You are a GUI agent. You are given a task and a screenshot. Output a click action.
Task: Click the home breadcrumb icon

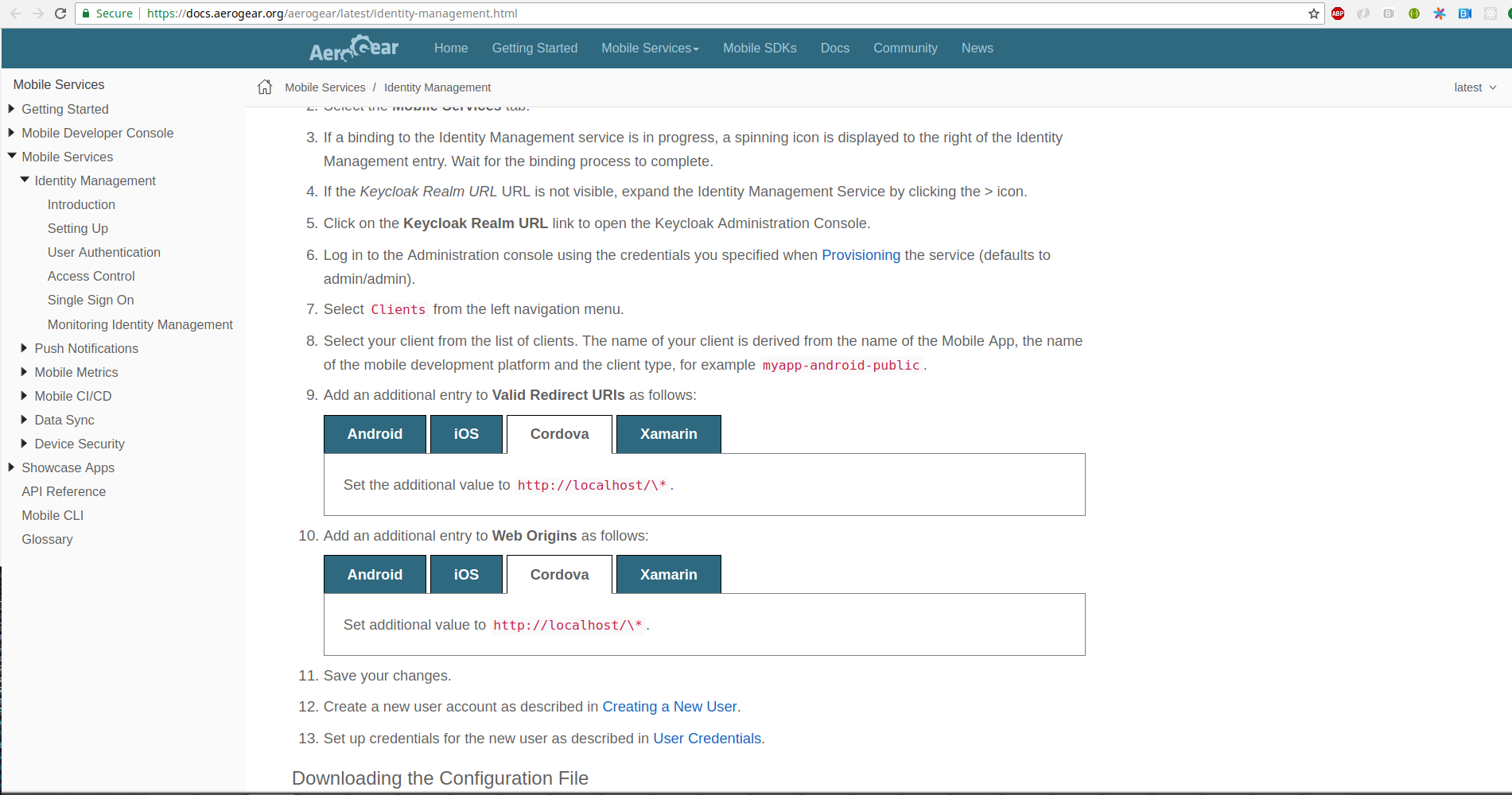[263, 87]
